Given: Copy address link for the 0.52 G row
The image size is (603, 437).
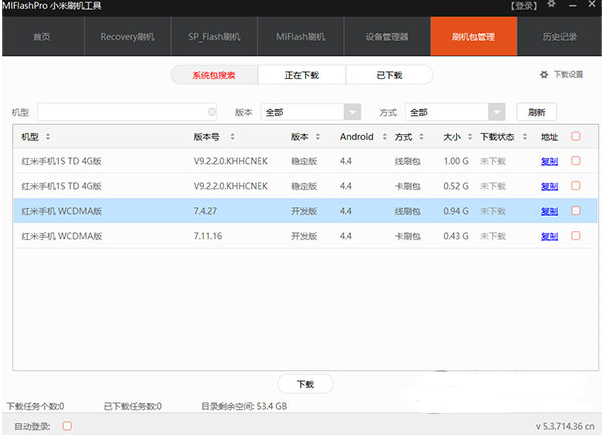Looking at the screenshot, I should tap(549, 186).
